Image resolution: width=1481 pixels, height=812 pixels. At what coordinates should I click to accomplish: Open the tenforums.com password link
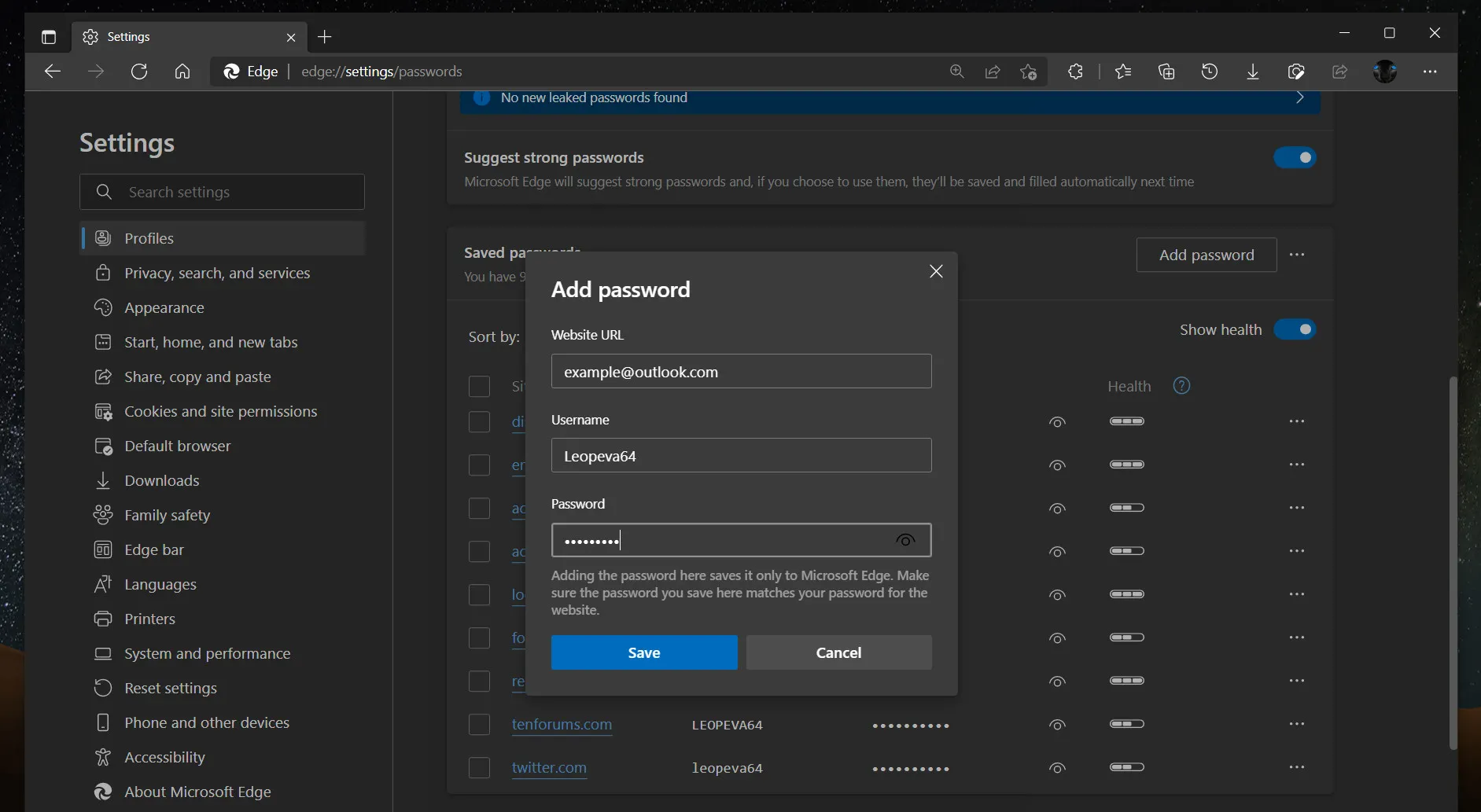[562, 725]
